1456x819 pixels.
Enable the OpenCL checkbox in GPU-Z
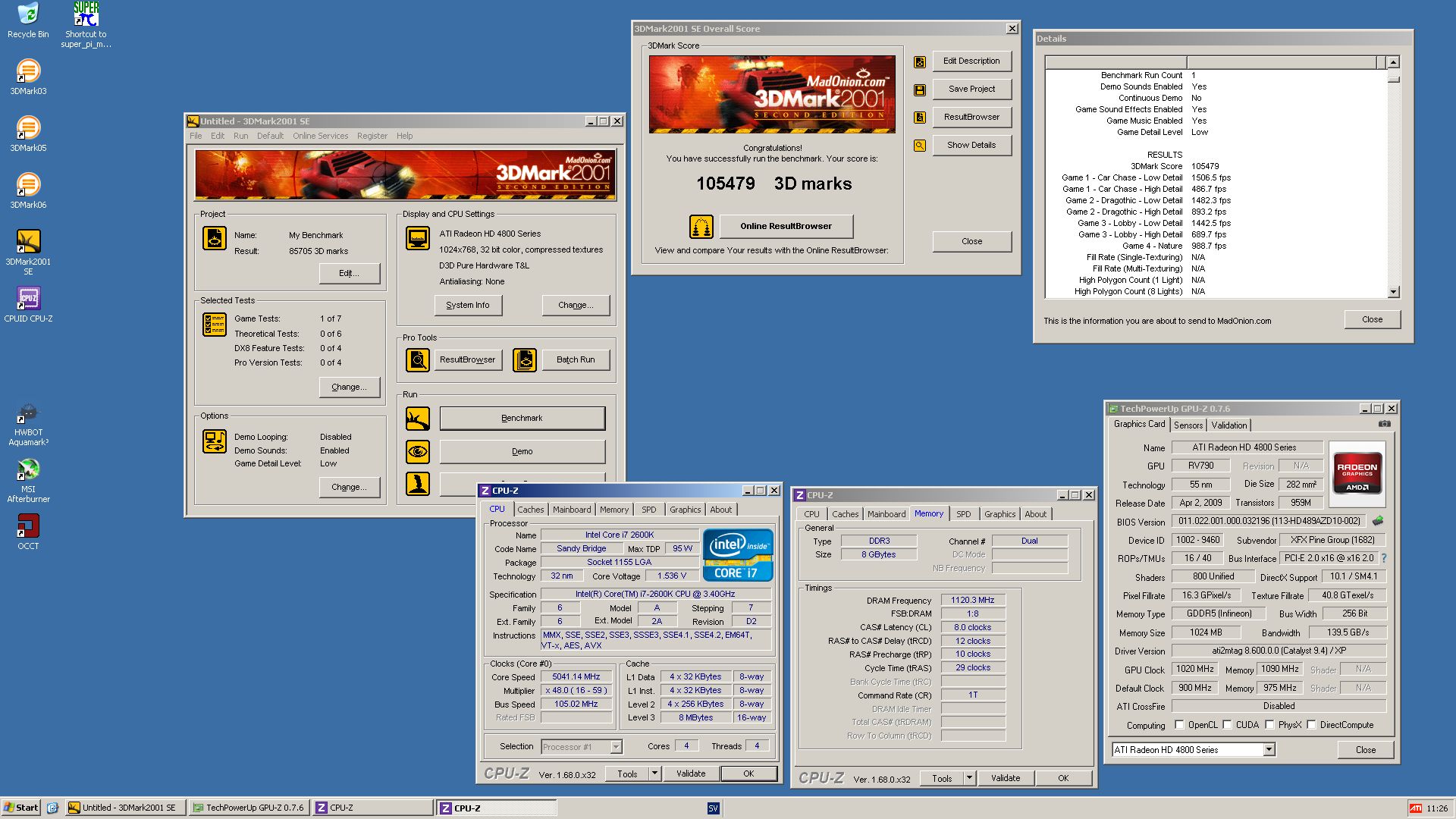(1179, 725)
